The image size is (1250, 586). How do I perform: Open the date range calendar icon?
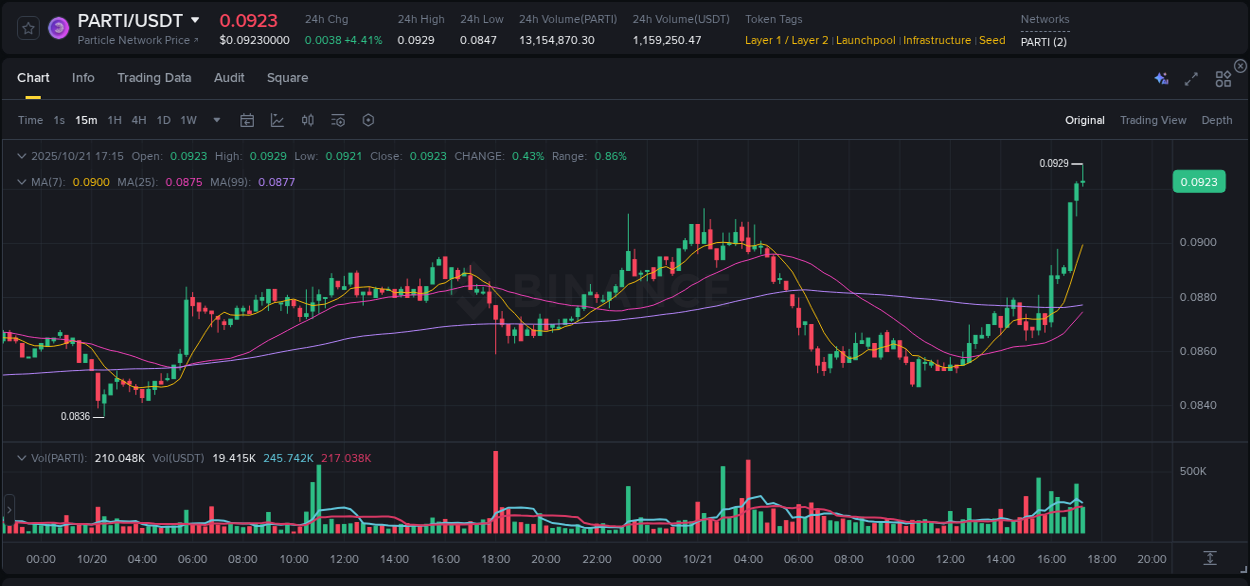(x=247, y=120)
